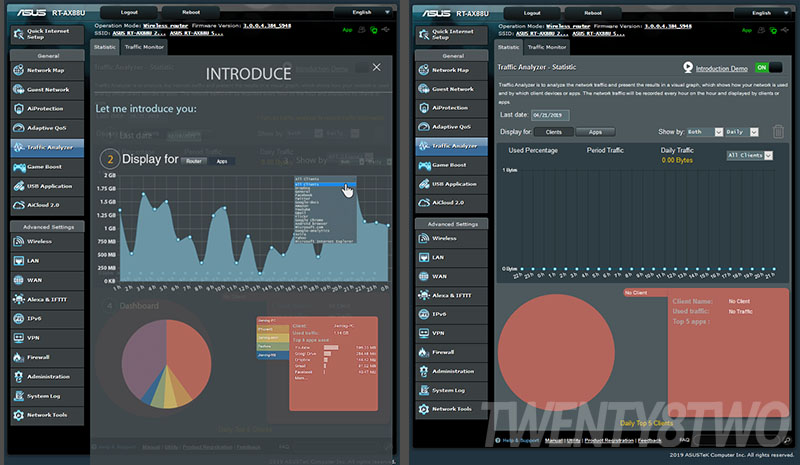Open Adaptive QoS in the left screenshot sidebar
Image resolution: width=800 pixels, height=465 pixels.
pyautogui.click(x=47, y=128)
